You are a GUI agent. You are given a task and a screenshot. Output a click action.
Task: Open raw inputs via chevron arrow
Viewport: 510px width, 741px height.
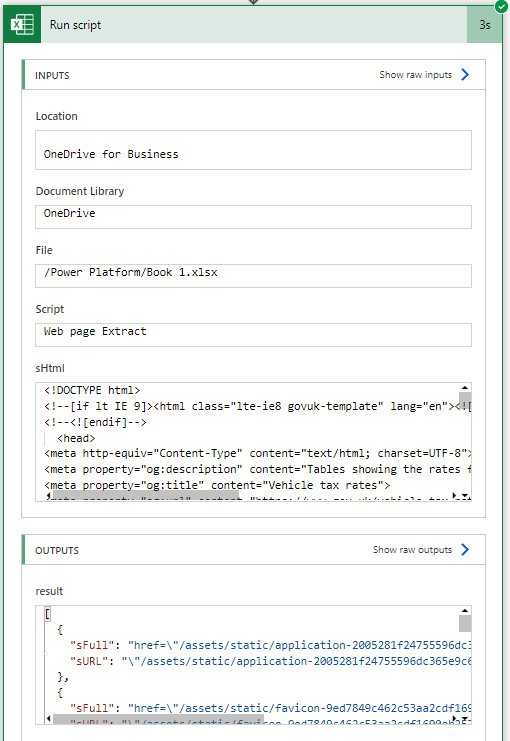(x=465, y=75)
